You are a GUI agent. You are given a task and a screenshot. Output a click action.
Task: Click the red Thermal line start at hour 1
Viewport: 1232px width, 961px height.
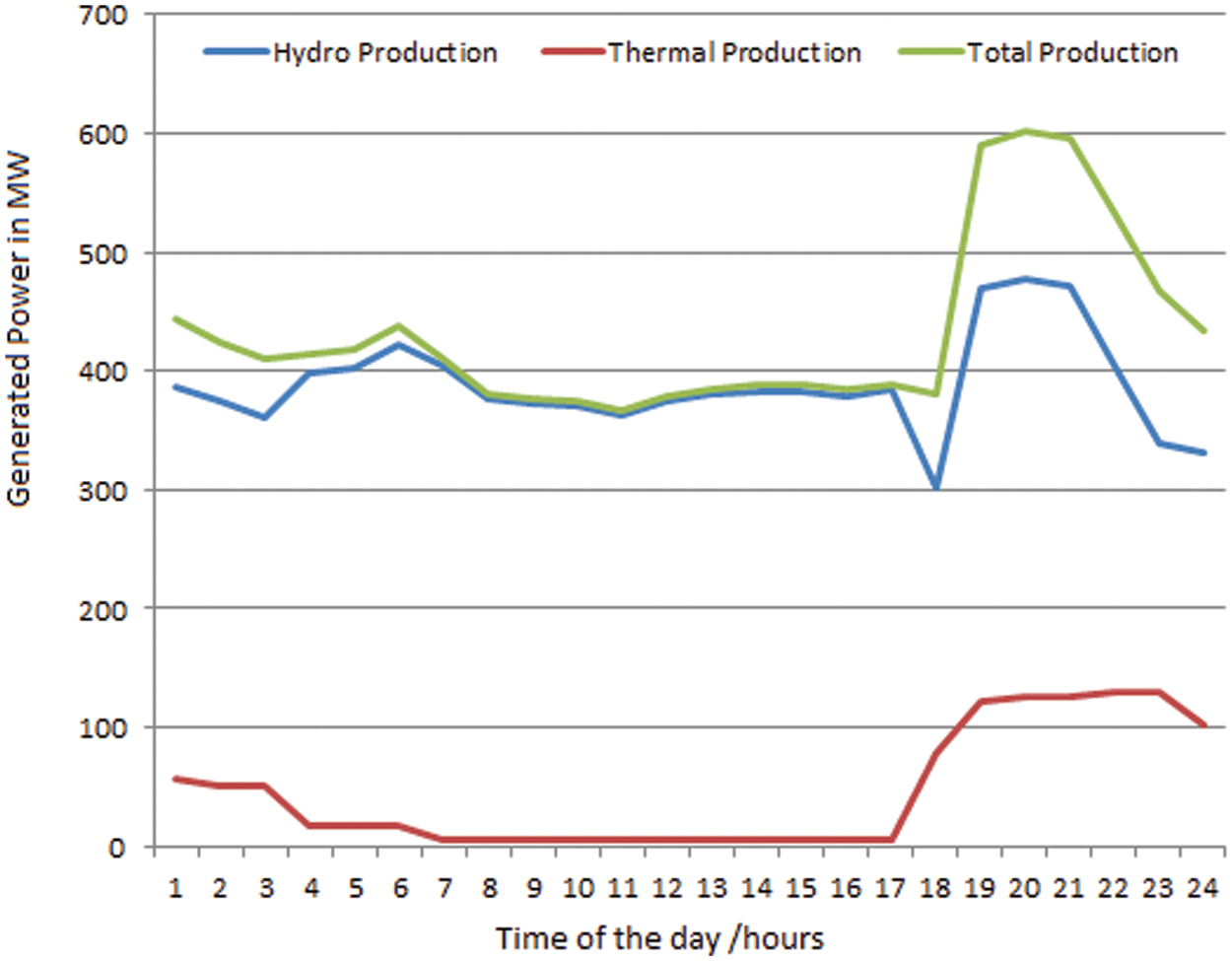tap(175, 779)
